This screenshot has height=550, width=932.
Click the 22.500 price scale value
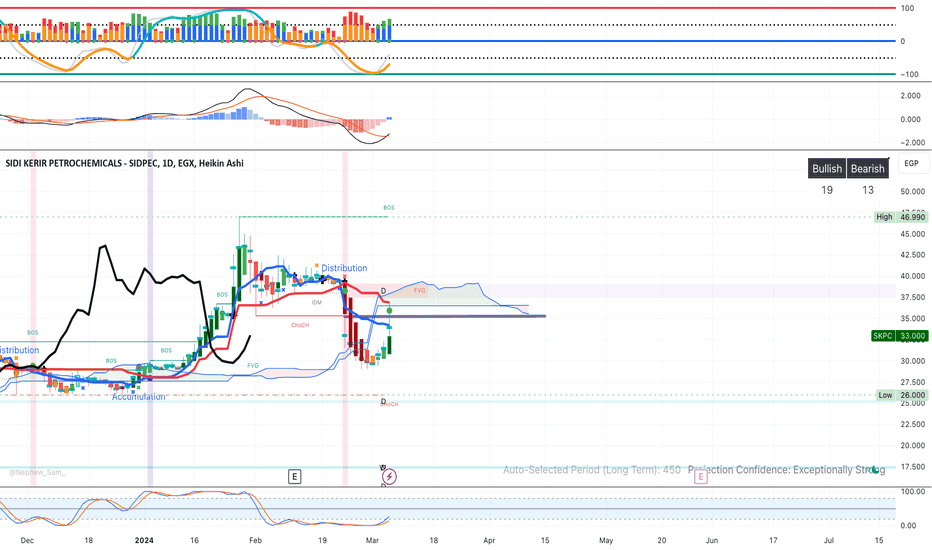click(x=913, y=424)
